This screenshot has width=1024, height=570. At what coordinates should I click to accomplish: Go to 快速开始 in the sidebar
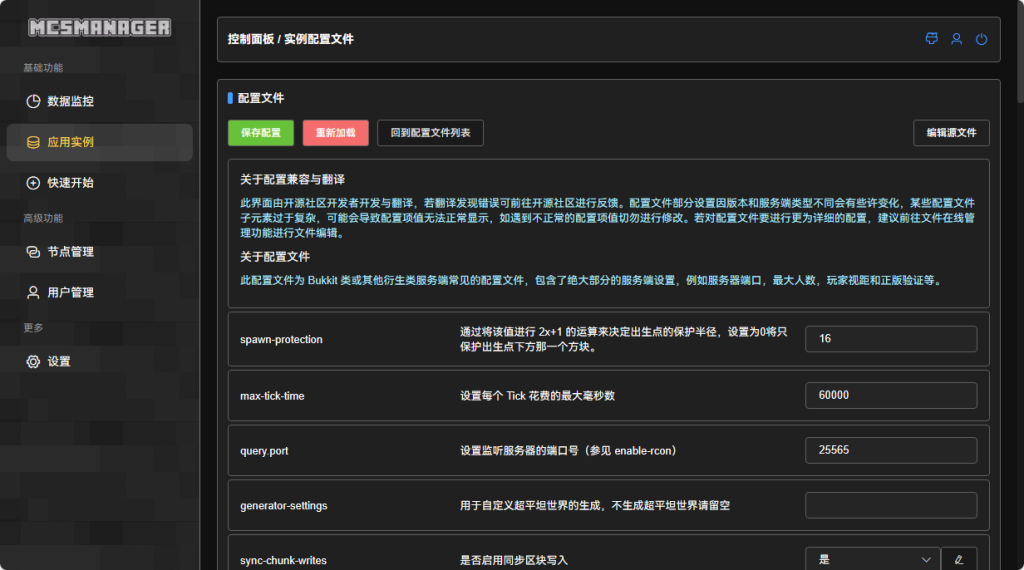coord(99,183)
